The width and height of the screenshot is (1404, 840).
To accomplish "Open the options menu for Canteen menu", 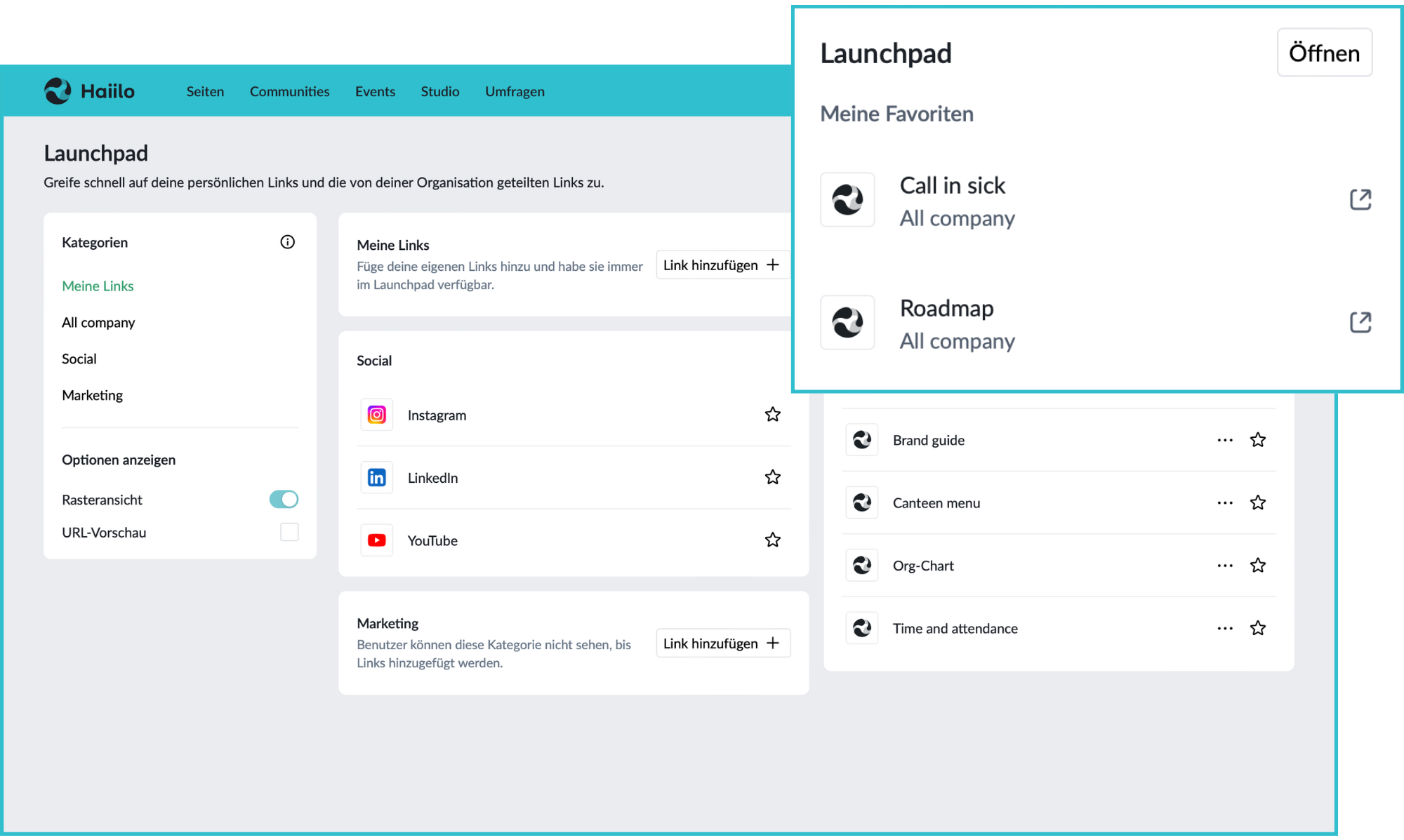I will tap(1224, 502).
